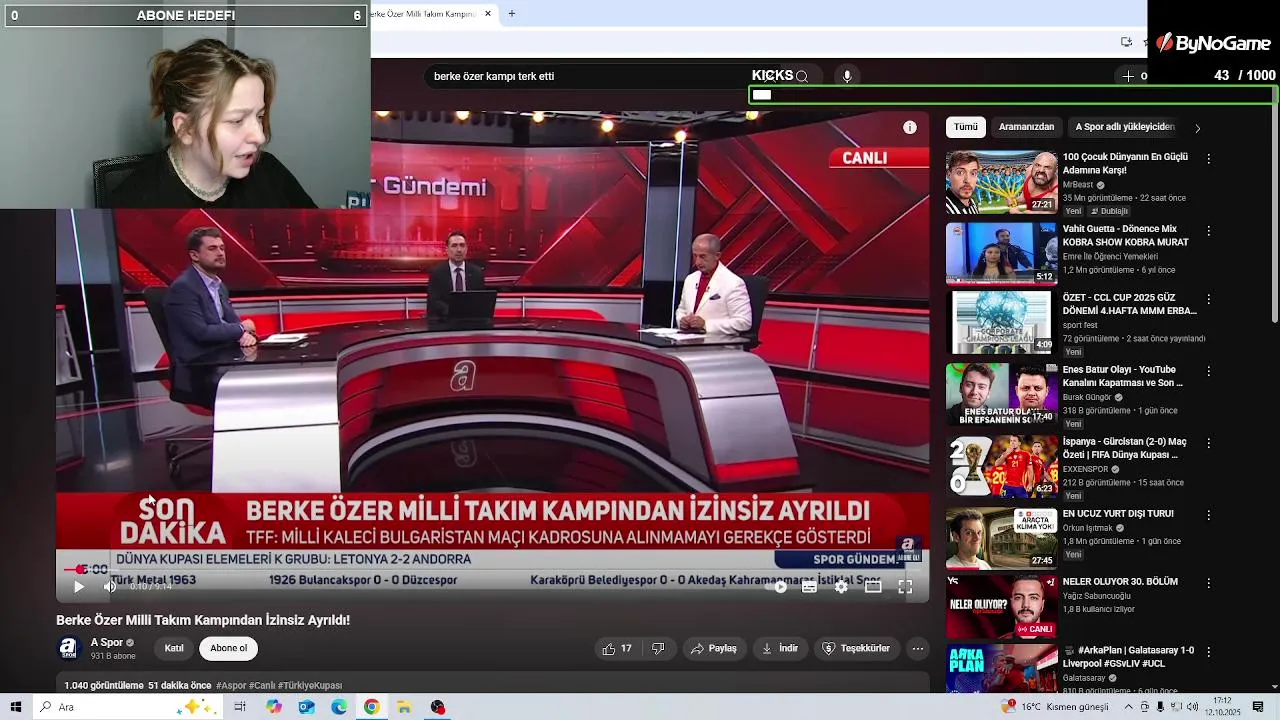Screen dimensions: 1280x720
Task: Like the video with thumbs-up button
Action: 617,648
